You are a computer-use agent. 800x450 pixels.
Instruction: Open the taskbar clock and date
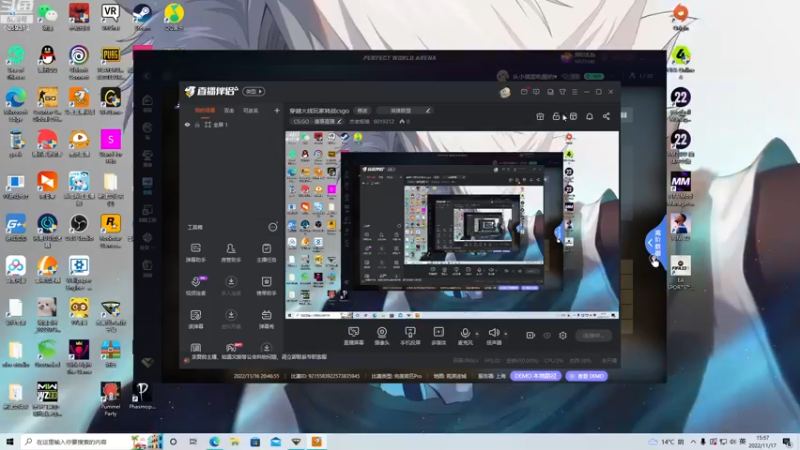click(x=762, y=442)
